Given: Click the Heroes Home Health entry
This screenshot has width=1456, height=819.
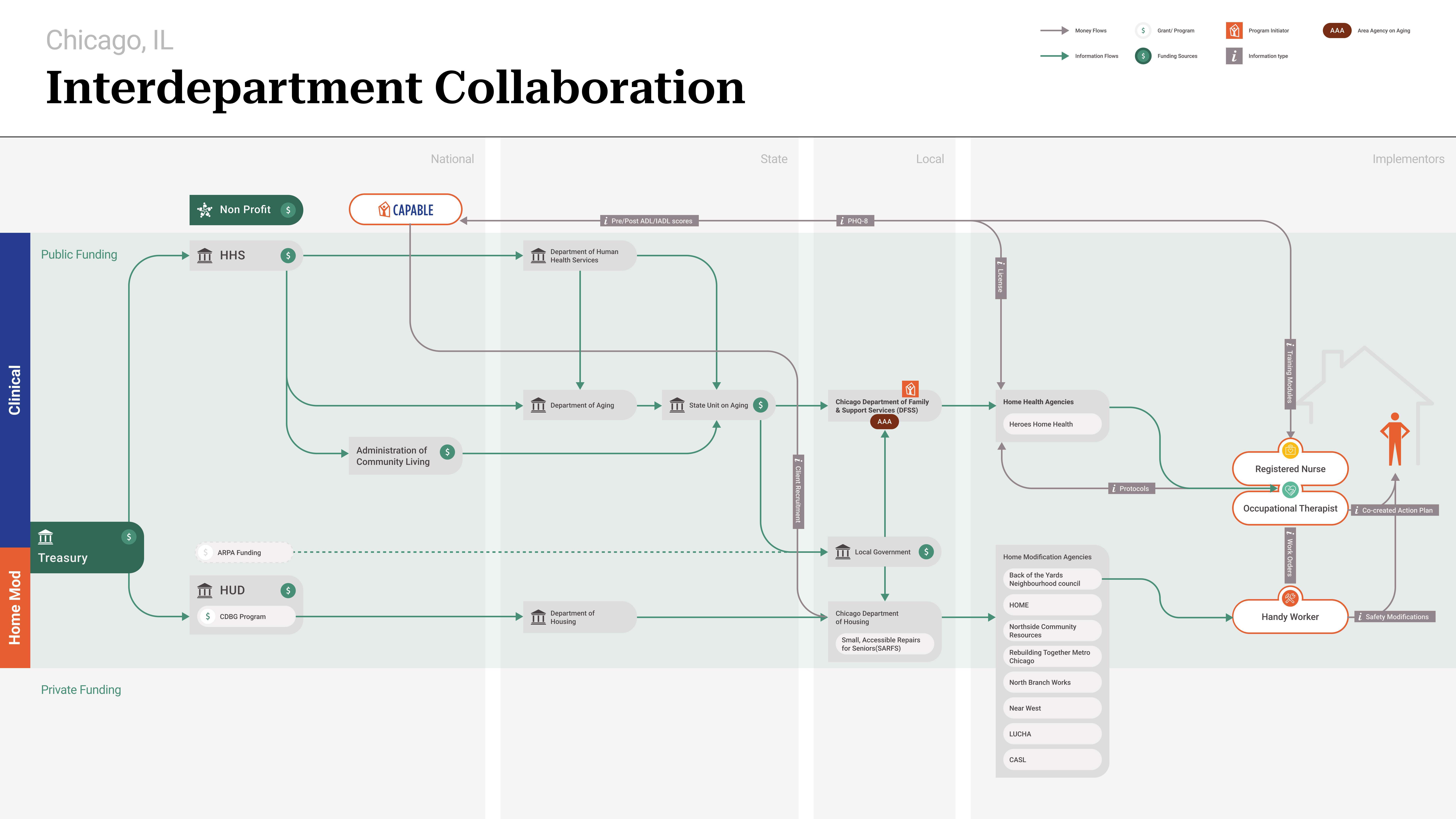Looking at the screenshot, I should click(x=1052, y=424).
